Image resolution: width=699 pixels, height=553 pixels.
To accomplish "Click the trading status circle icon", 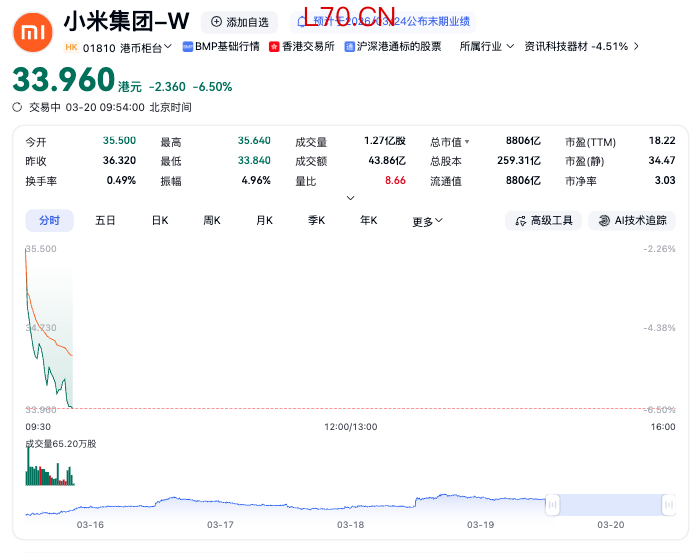I will (x=17, y=107).
